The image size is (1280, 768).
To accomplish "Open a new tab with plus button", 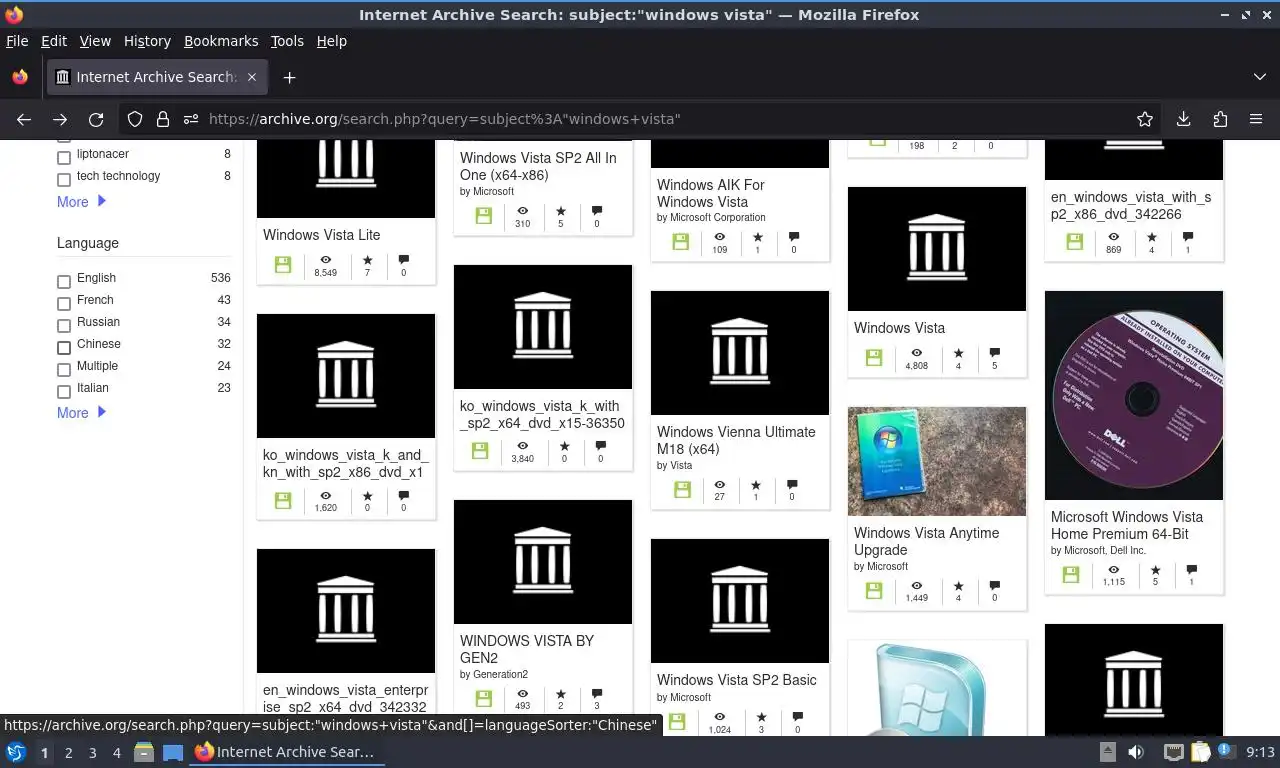I will tap(289, 77).
